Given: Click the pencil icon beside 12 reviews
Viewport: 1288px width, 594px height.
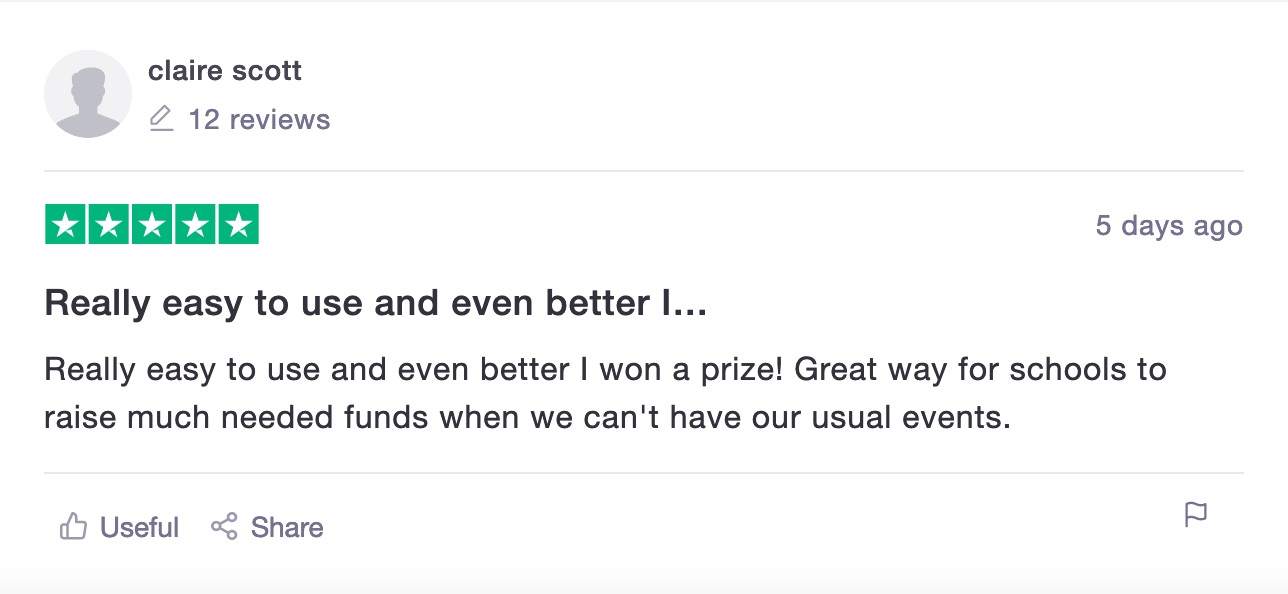Looking at the screenshot, I should click(x=161, y=119).
